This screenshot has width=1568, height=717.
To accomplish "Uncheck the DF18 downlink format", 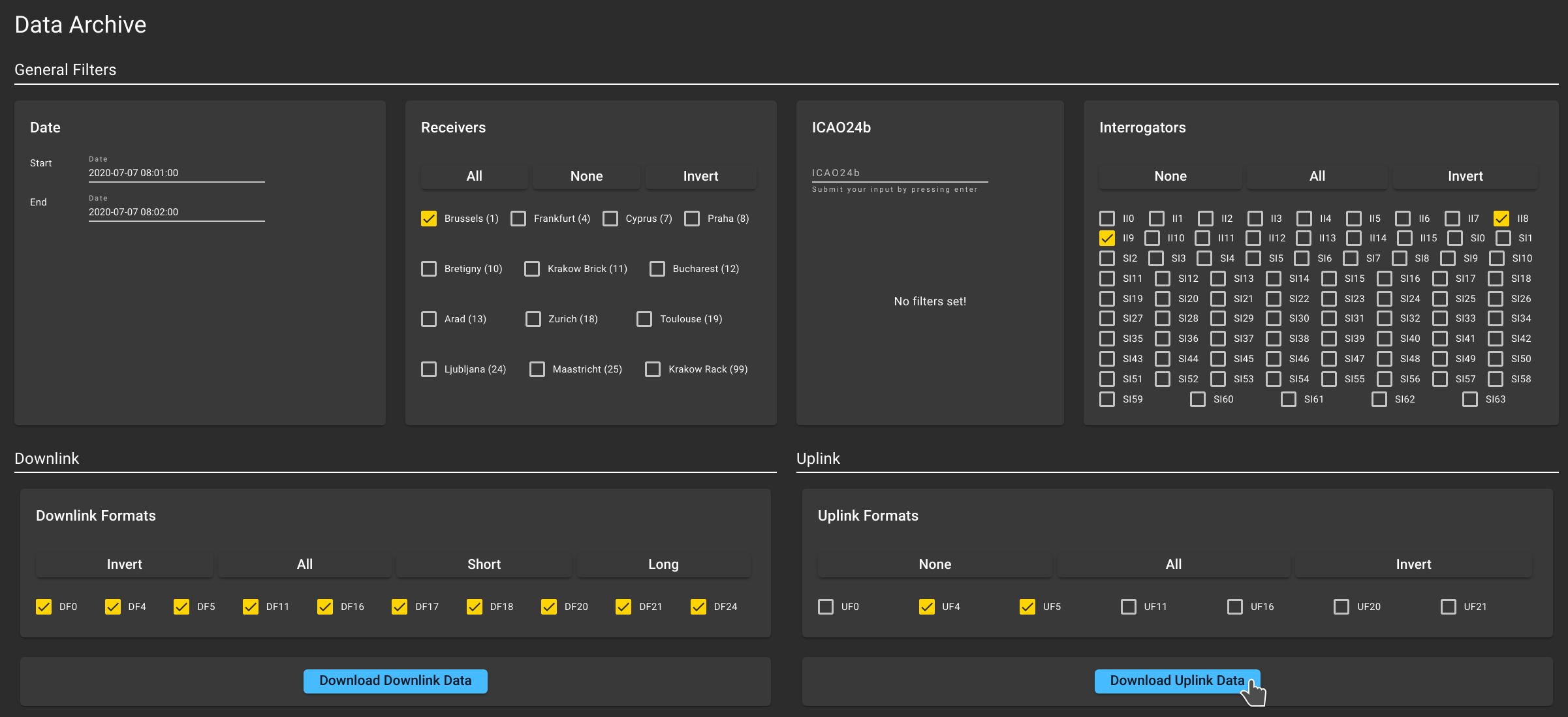I will 475,607.
